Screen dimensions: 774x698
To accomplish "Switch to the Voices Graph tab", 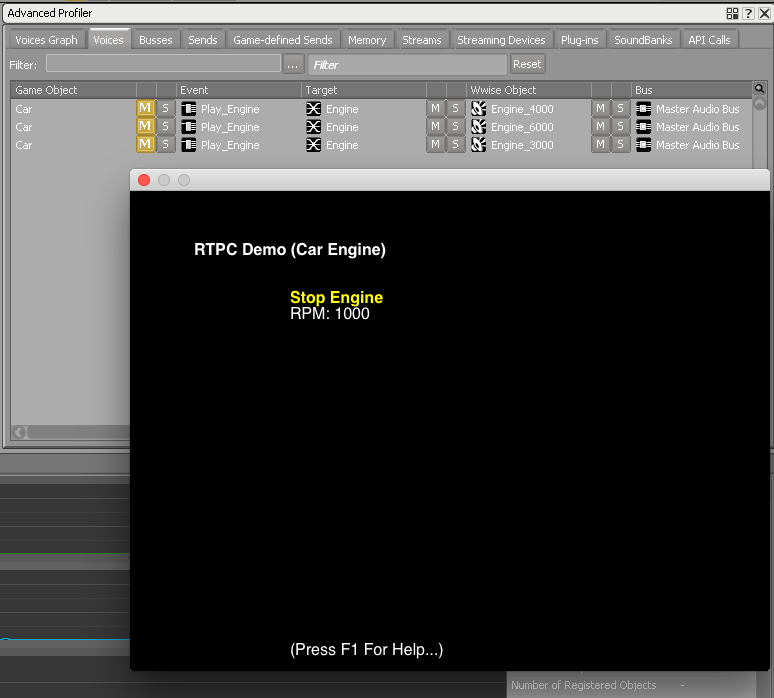I will 46,40.
